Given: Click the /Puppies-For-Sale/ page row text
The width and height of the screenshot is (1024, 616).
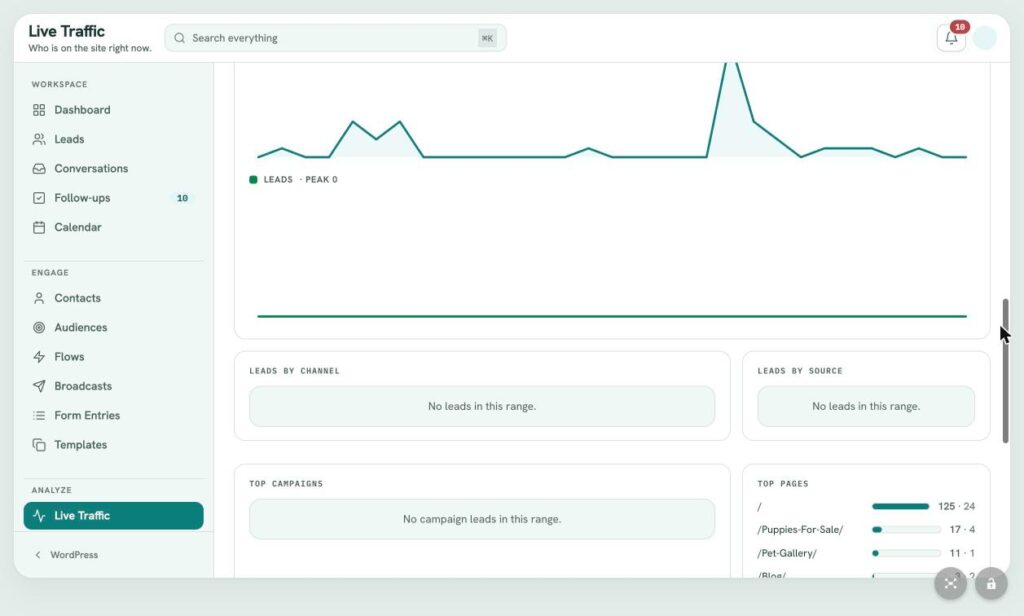Looking at the screenshot, I should tap(800, 530).
